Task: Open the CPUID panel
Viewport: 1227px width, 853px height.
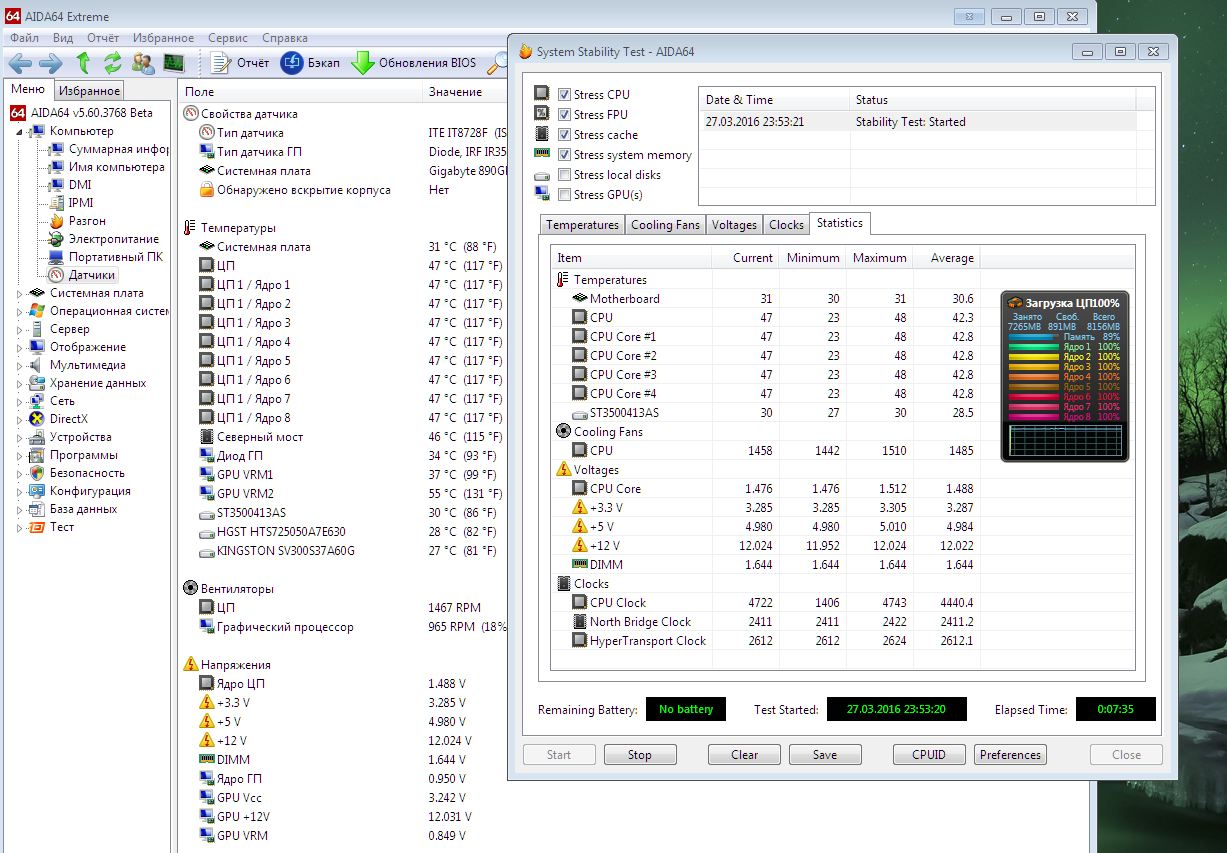Action: [929, 755]
